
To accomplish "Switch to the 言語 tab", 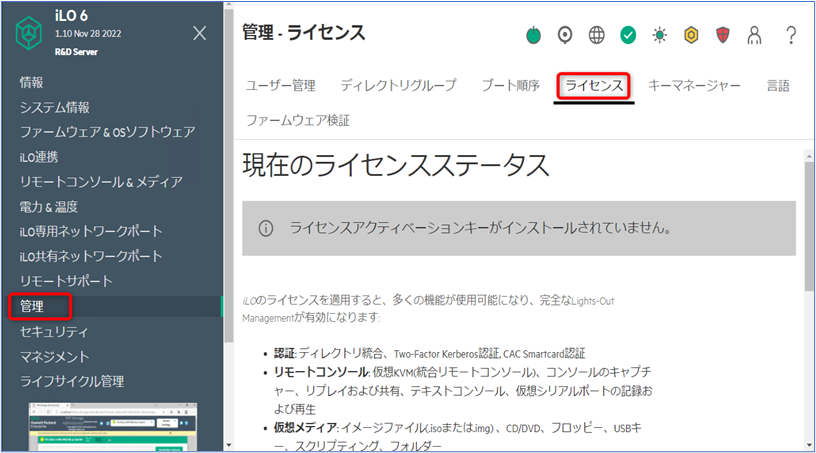I will click(x=778, y=85).
